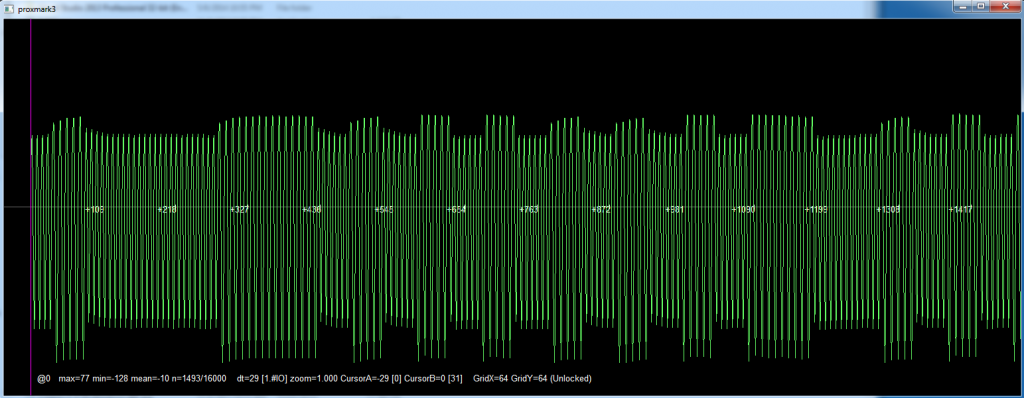Place cursor at the +327 sample marker

(240, 210)
